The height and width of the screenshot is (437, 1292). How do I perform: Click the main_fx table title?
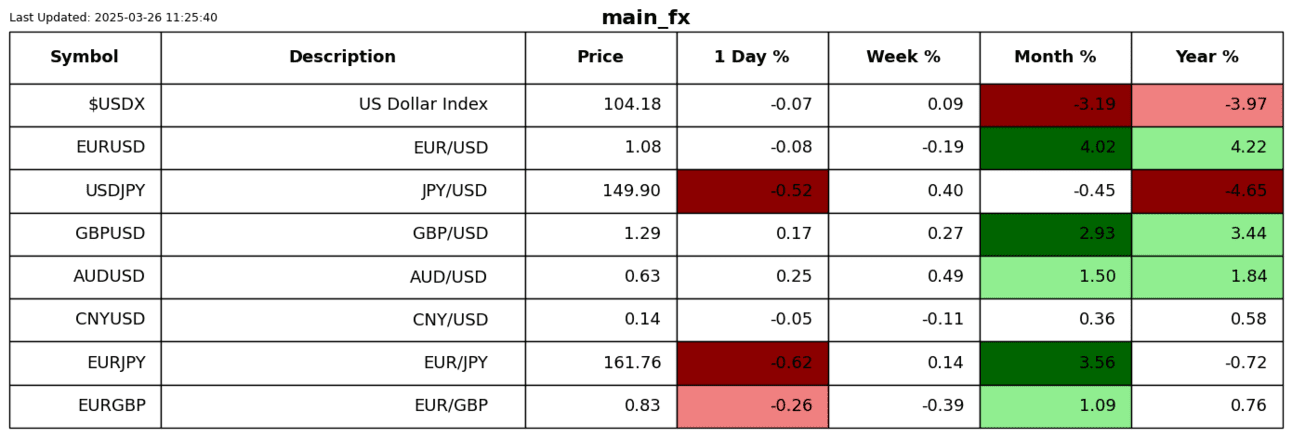tap(645, 18)
